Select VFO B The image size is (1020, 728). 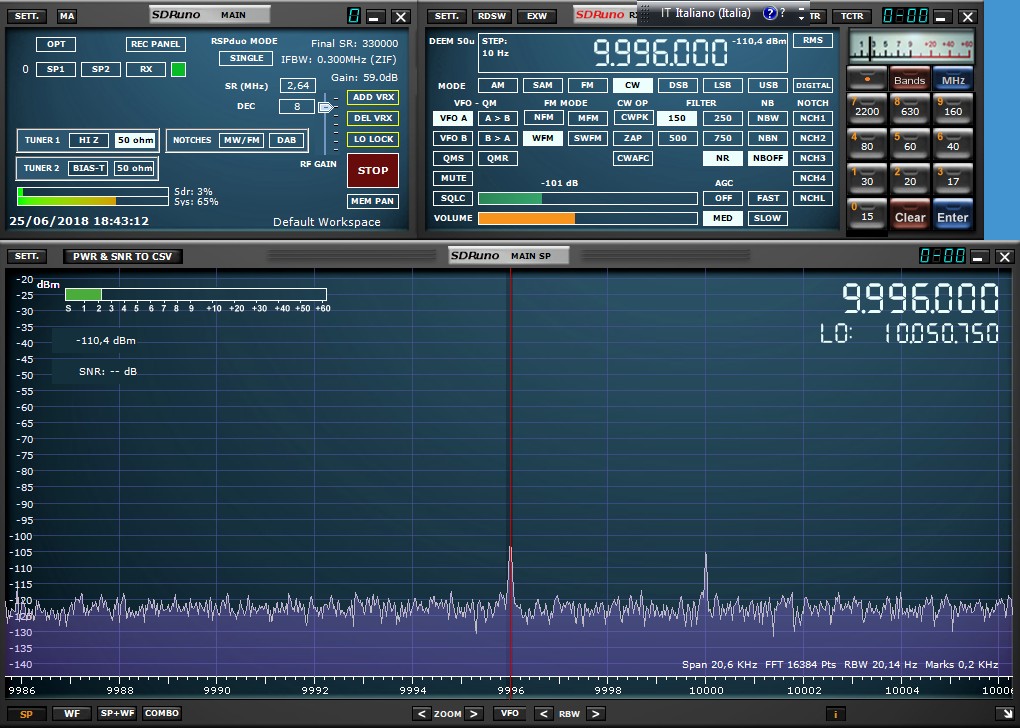(x=453, y=138)
